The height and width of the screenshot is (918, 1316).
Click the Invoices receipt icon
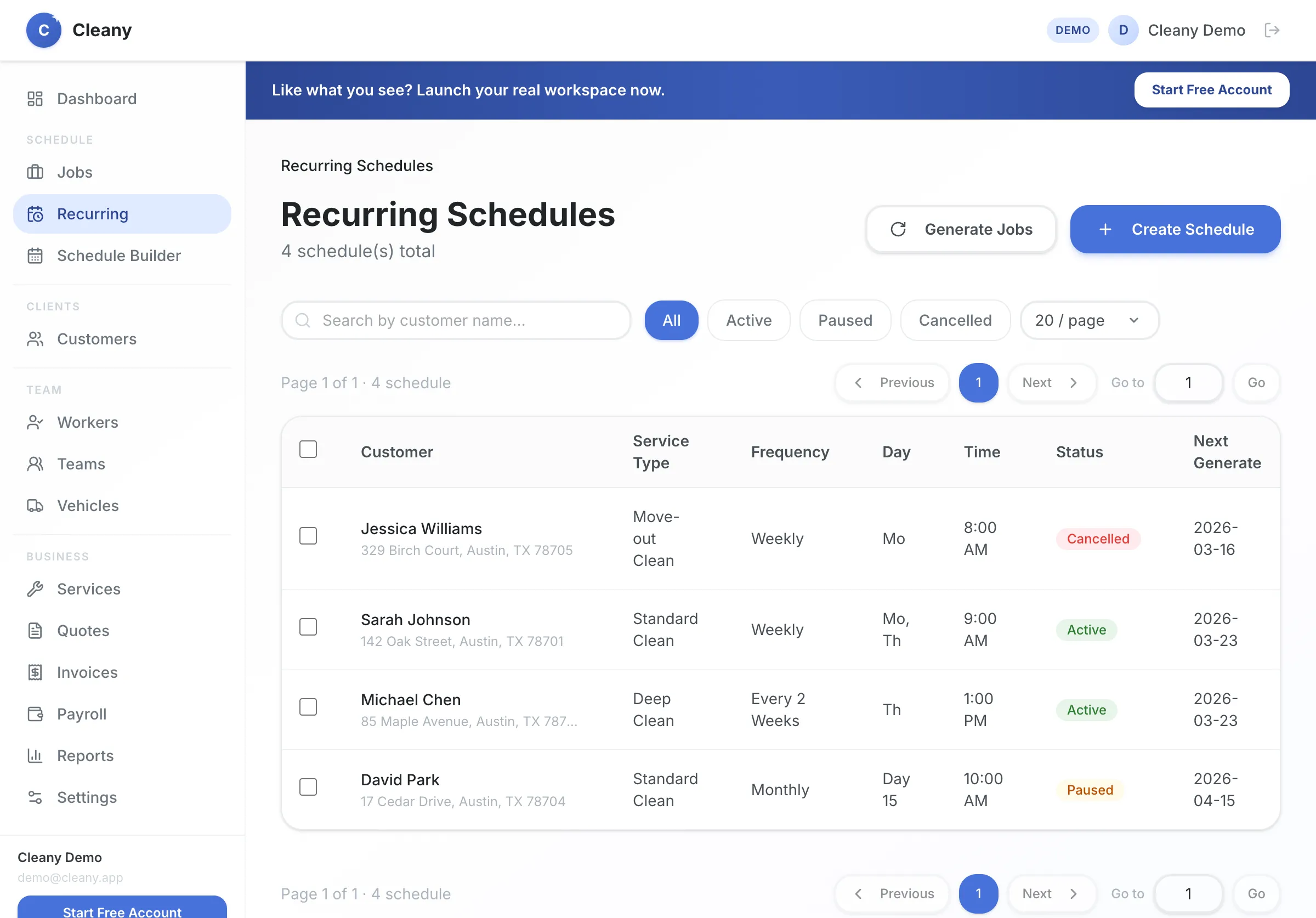35,672
